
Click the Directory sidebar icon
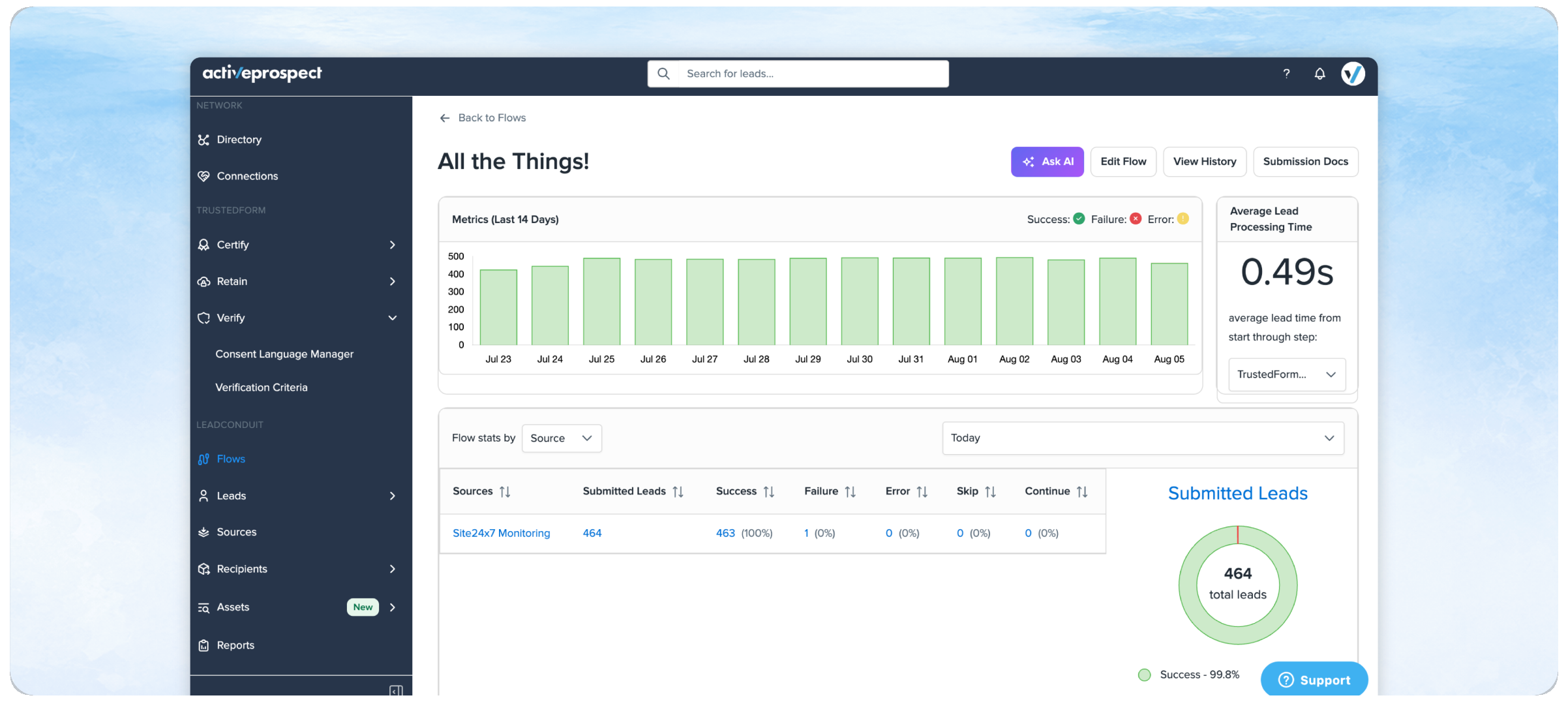(x=204, y=140)
